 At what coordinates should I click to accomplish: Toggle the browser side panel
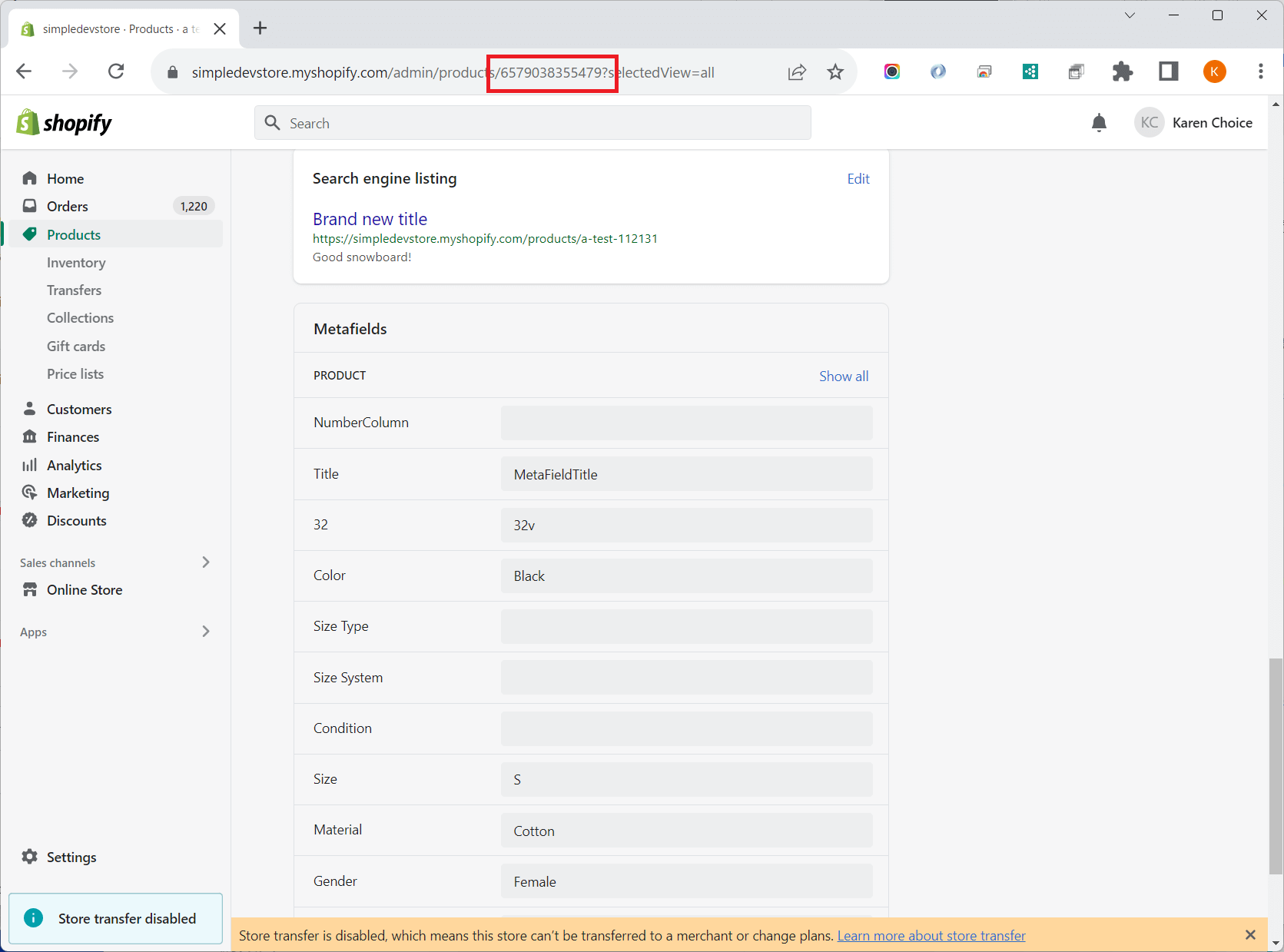point(1168,71)
